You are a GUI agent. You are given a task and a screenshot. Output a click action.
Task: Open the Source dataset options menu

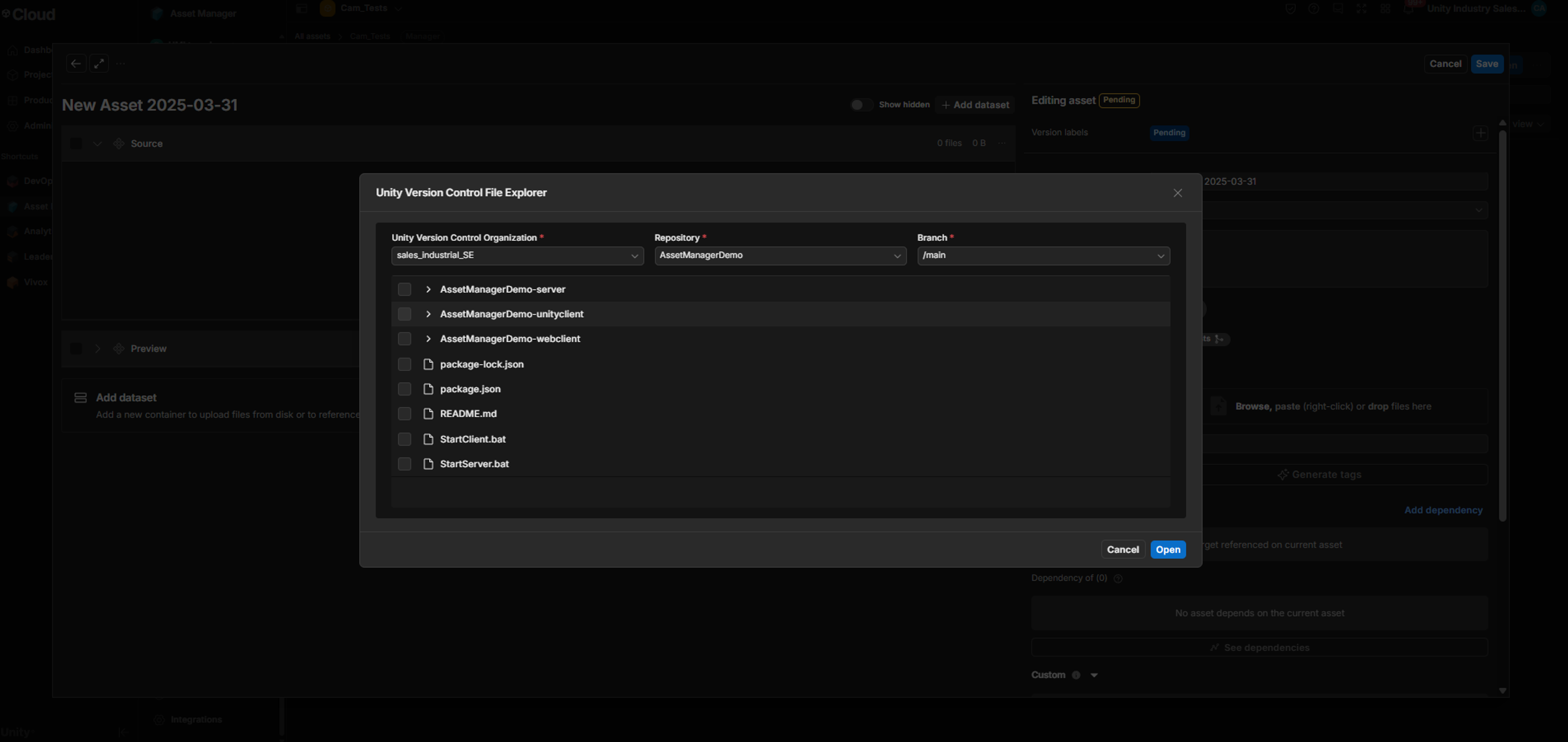1002,144
